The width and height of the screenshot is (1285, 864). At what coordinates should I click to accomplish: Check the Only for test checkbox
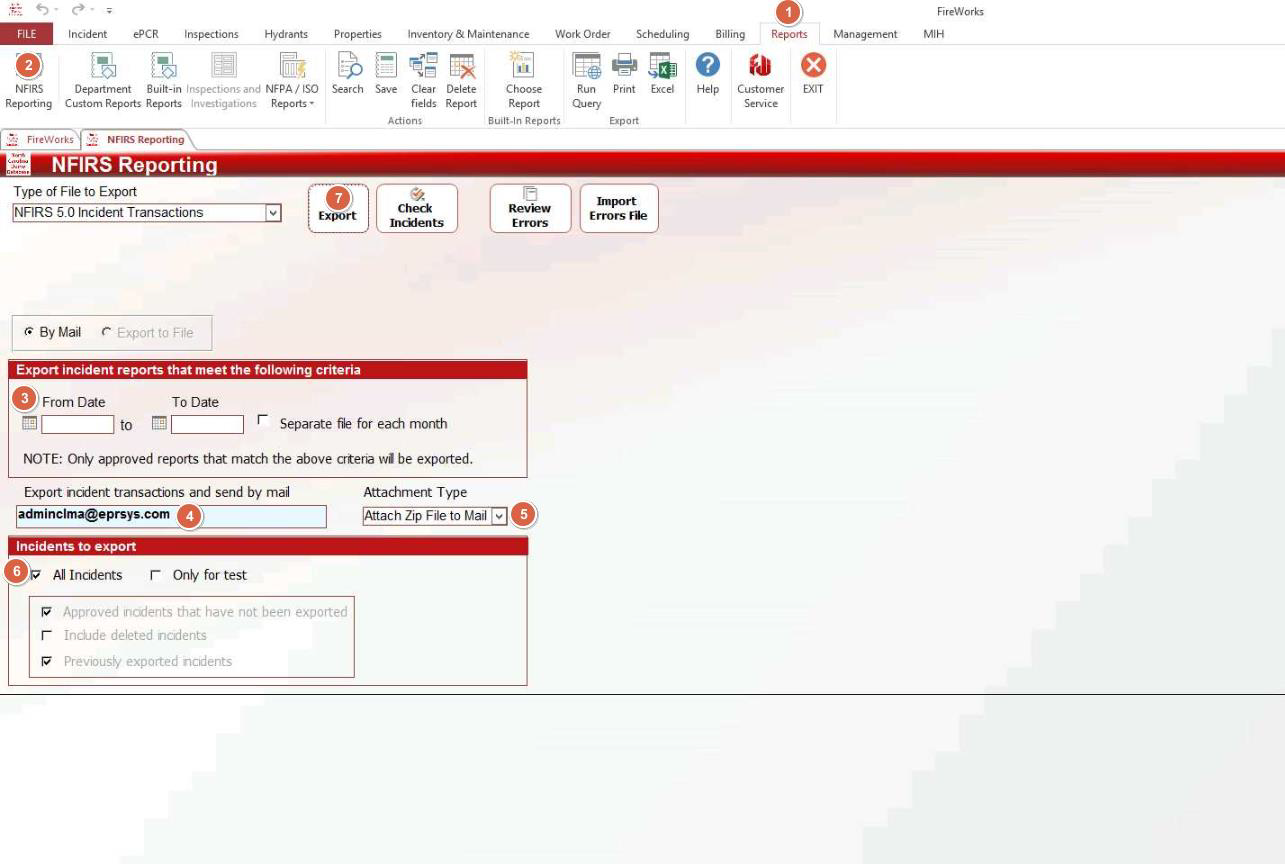click(x=155, y=575)
